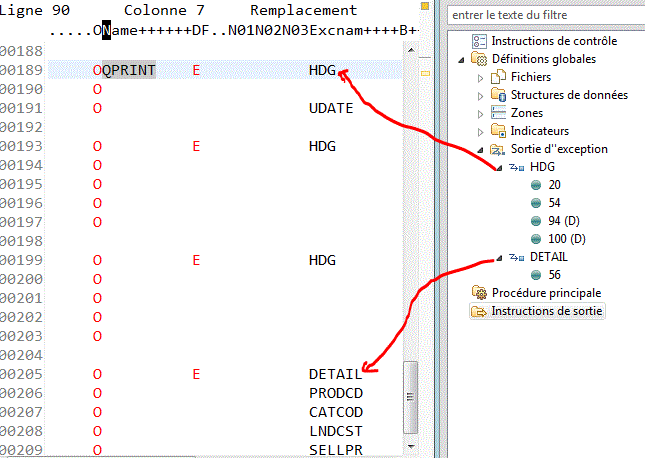This screenshot has width=645, height=458.
Task: Select line 100 (D) under HDG
Action: (x=567, y=239)
